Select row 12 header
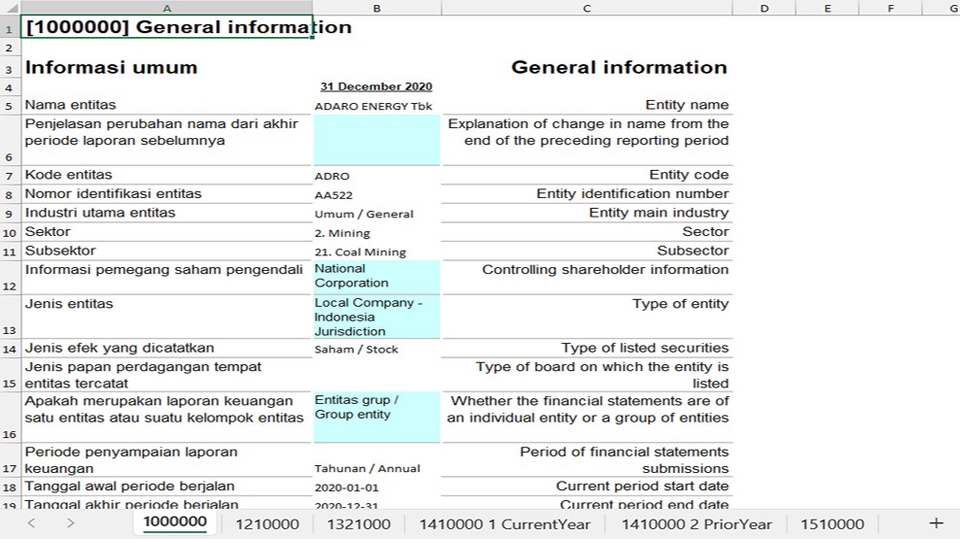 [x=10, y=277]
